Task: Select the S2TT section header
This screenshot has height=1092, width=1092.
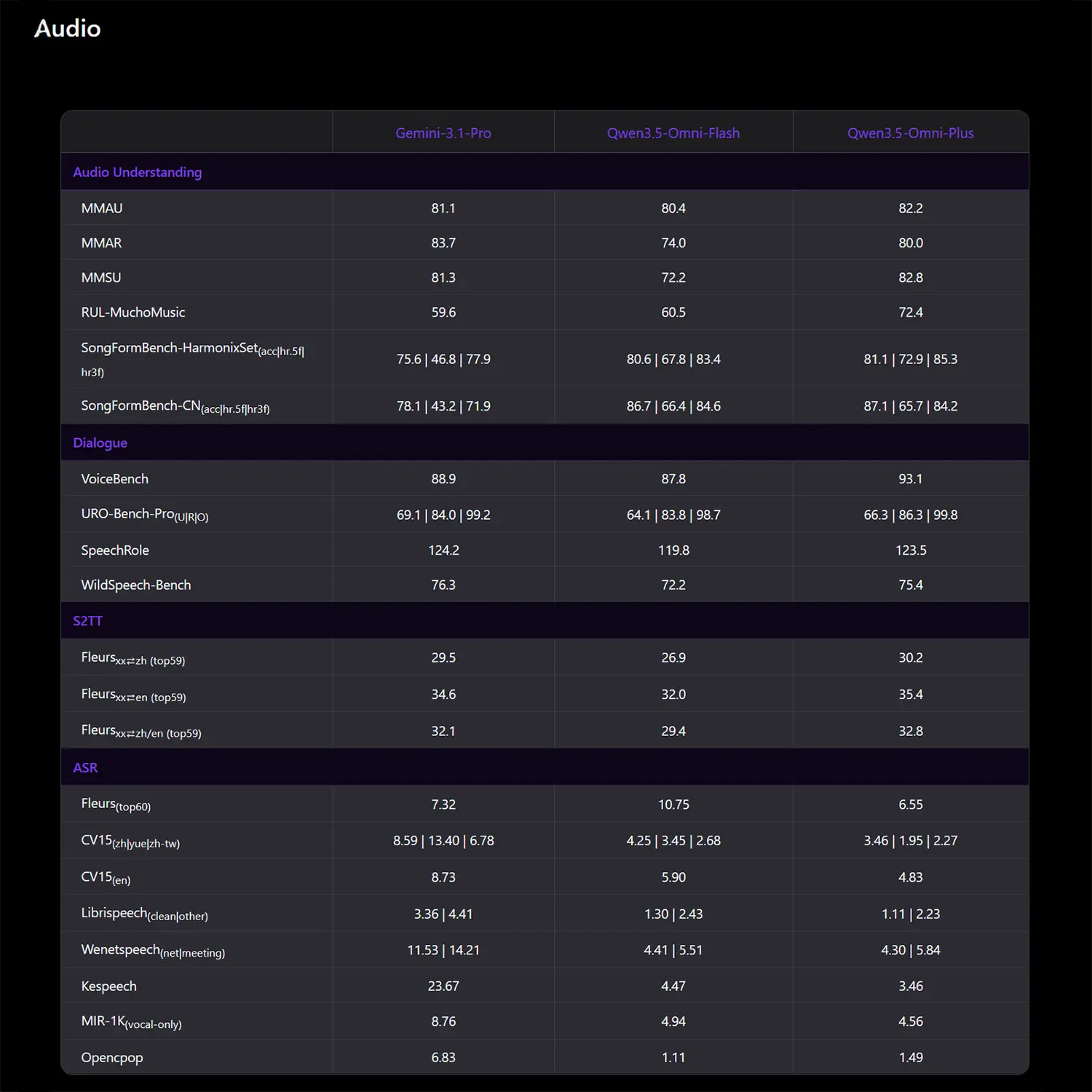Action: click(87, 621)
